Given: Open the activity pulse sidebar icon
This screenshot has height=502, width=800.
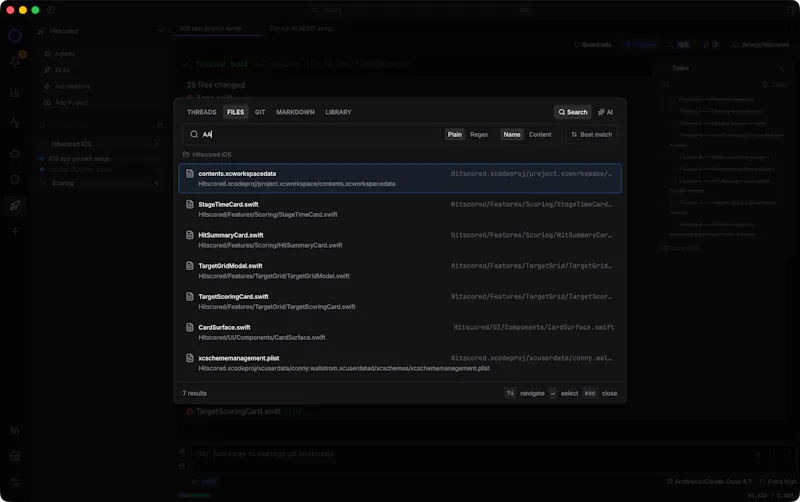Looking at the screenshot, I should (x=15, y=123).
